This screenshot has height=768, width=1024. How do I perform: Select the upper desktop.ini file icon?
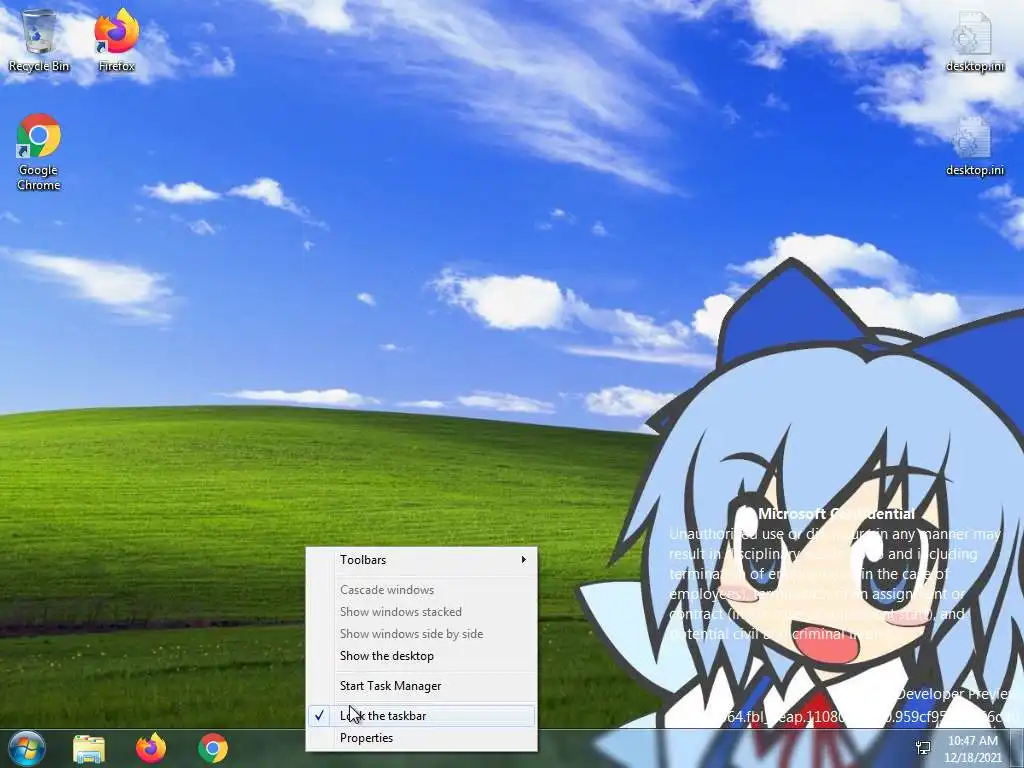974,40
